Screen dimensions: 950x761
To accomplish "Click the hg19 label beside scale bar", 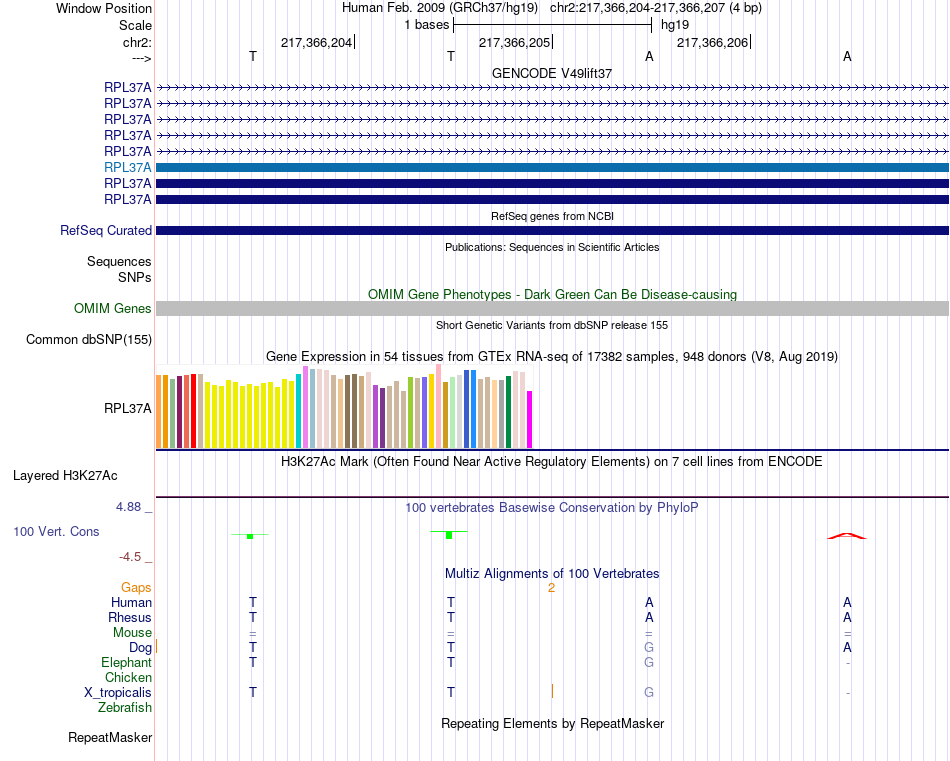I will point(675,25).
